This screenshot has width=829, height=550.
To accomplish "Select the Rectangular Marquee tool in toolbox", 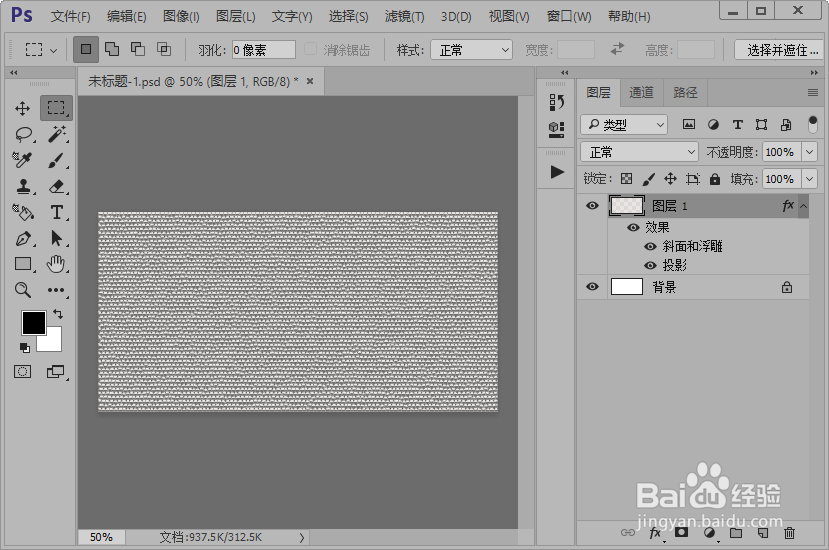I will tap(56, 108).
